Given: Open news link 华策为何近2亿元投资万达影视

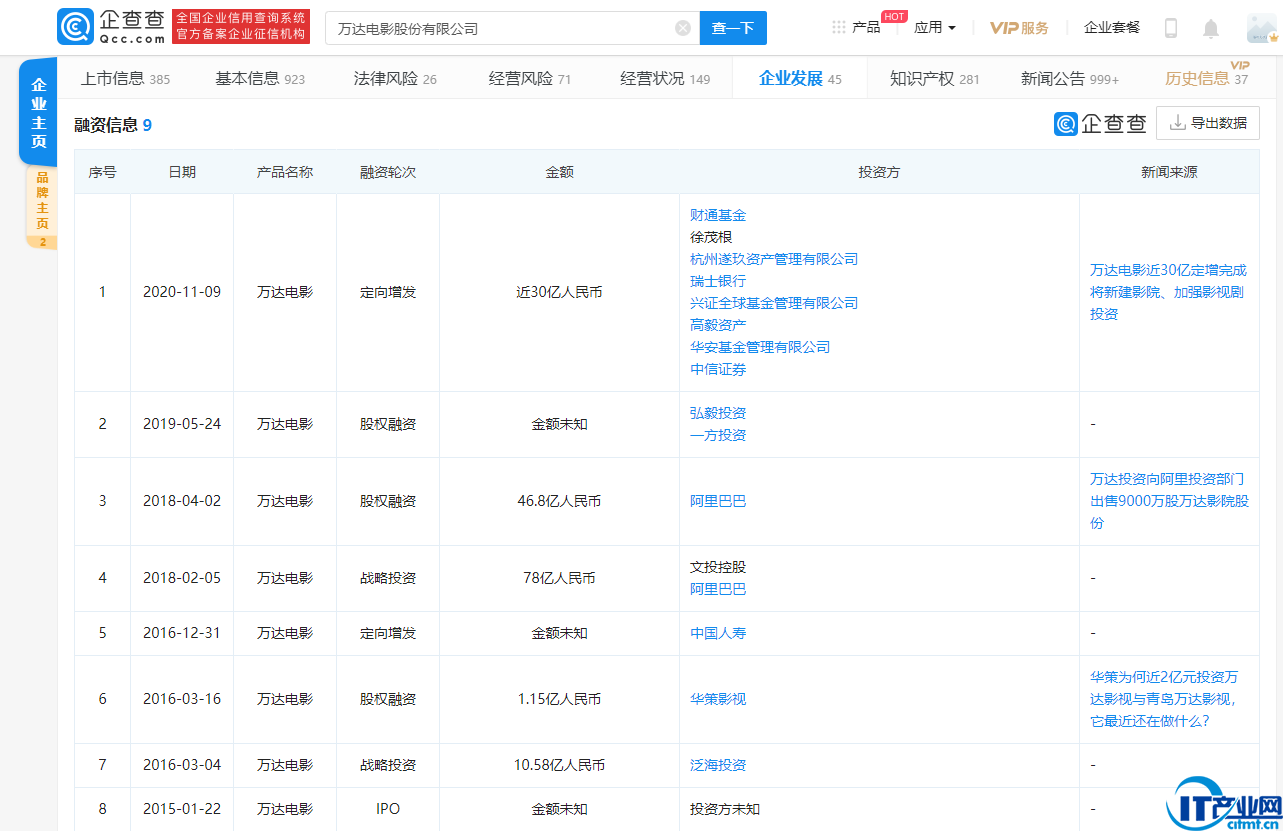Looking at the screenshot, I should pos(1165,699).
